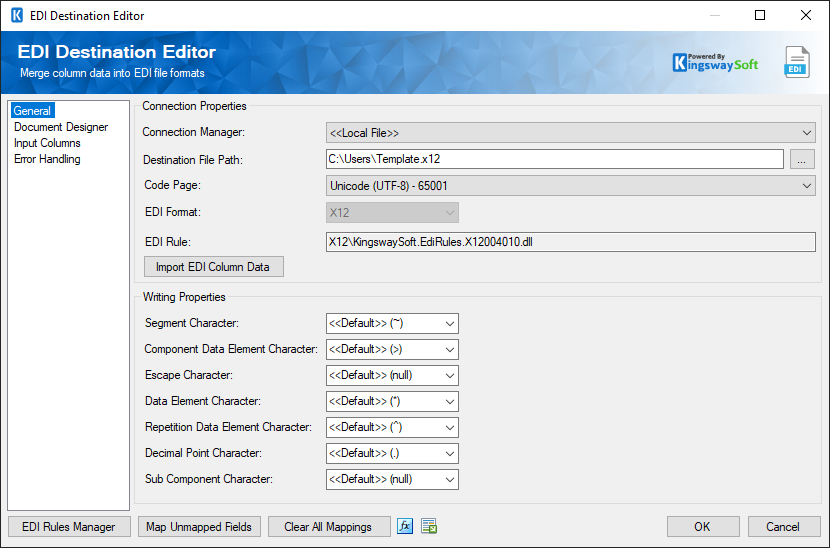Click the EDI Rule label
830x548 pixels.
pyautogui.click(x=168, y=242)
